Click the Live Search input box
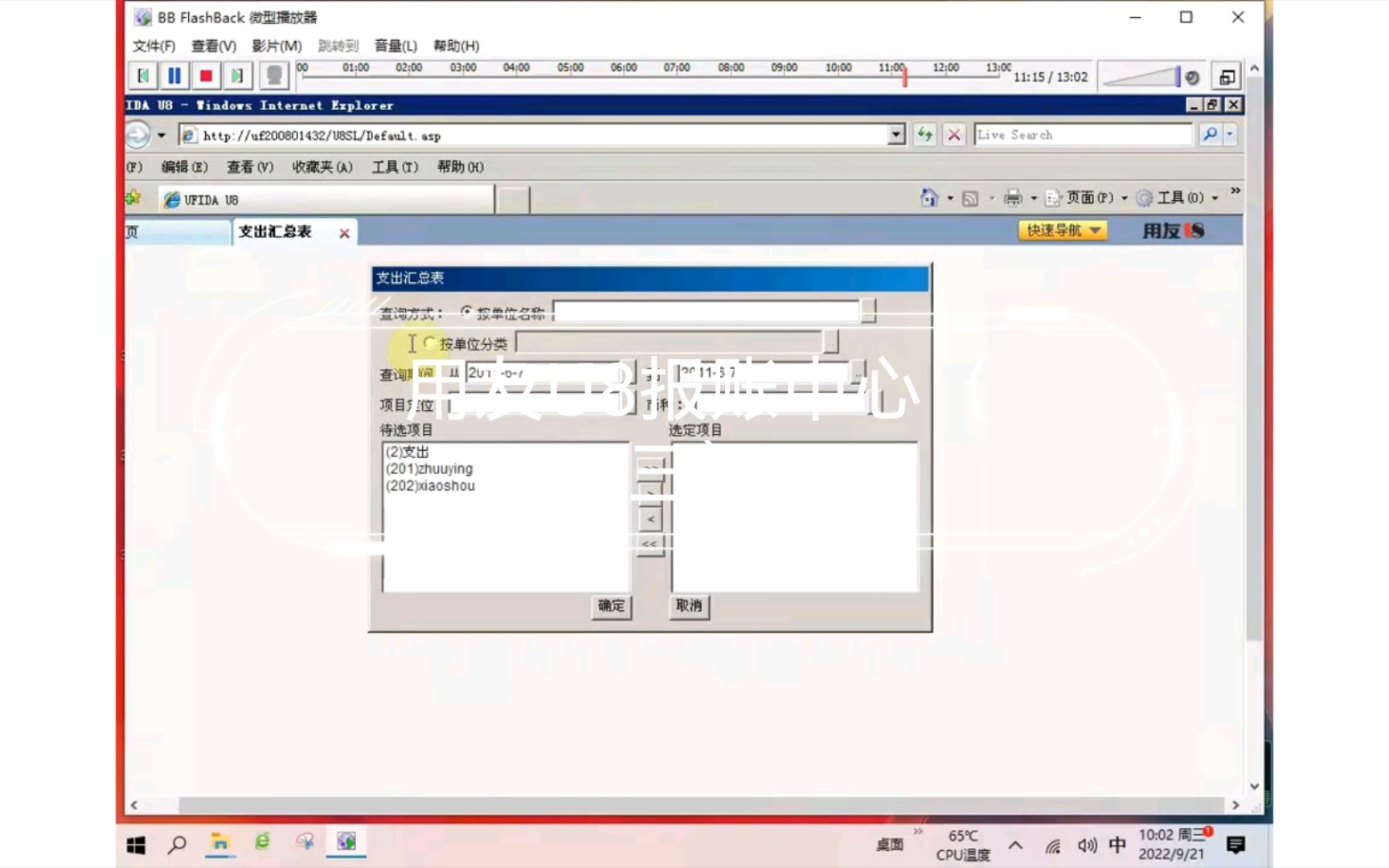 [1082, 135]
